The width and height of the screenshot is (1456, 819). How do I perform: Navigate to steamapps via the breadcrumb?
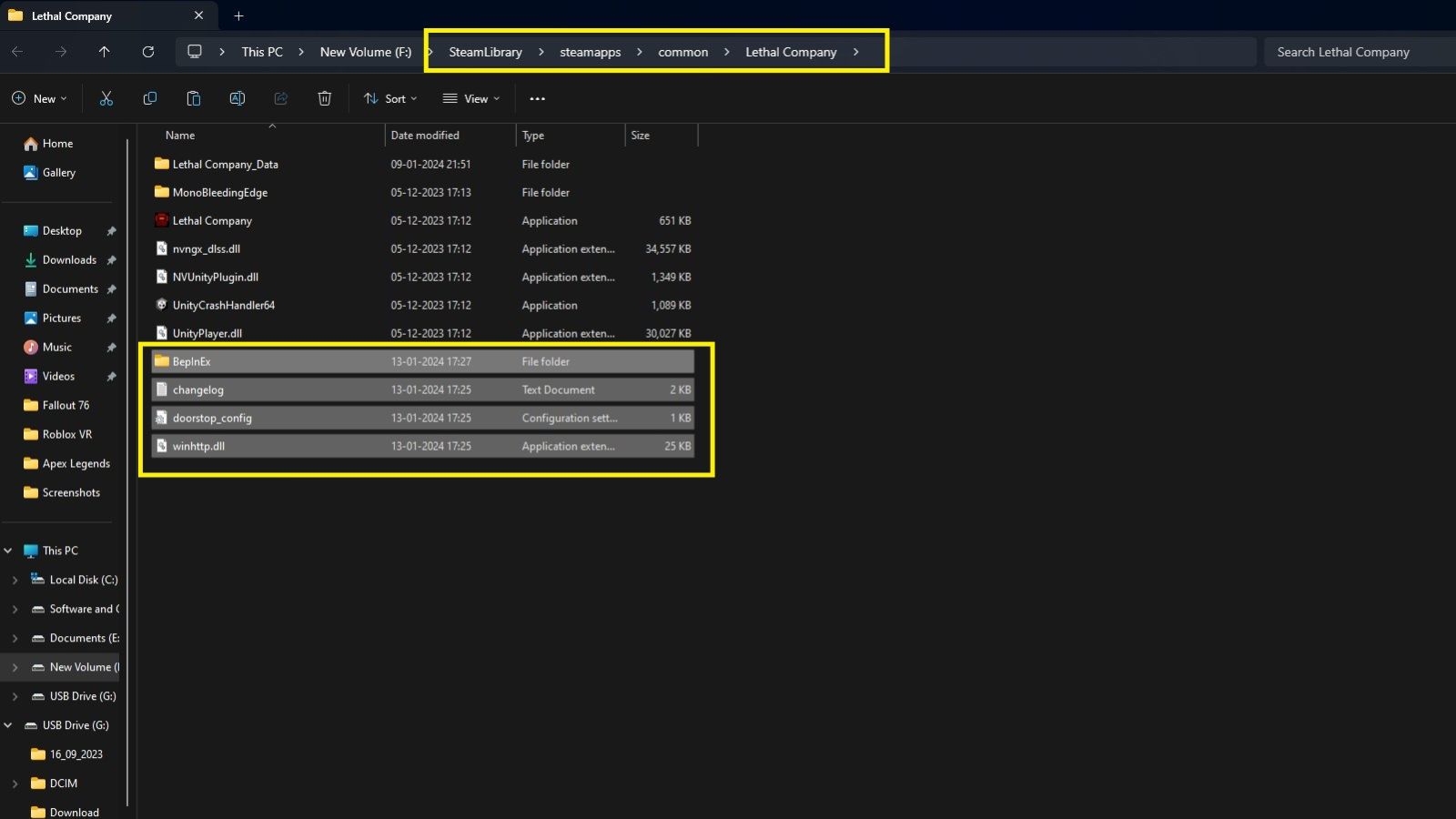coord(590,52)
